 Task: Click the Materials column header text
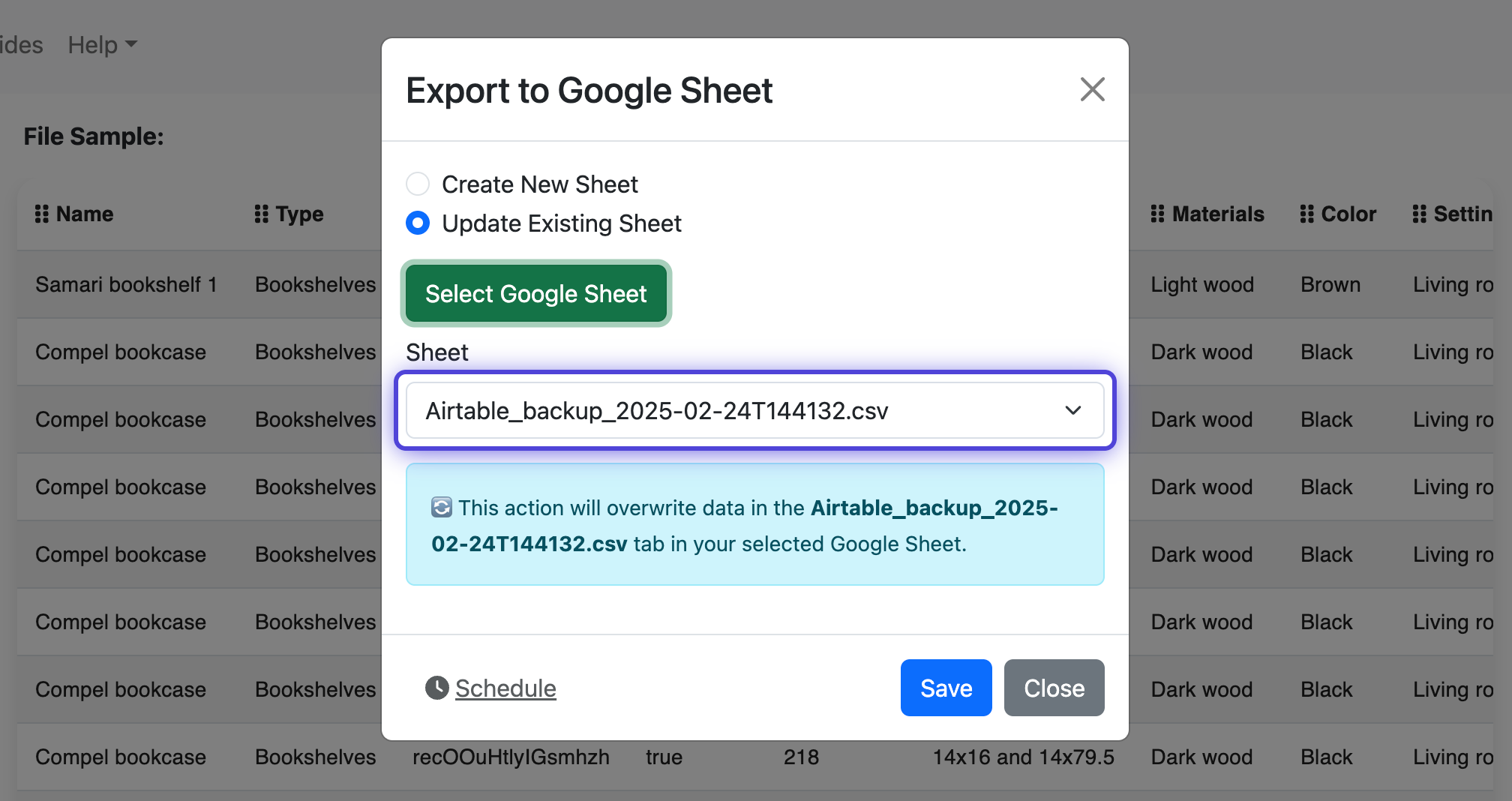[x=1218, y=214]
